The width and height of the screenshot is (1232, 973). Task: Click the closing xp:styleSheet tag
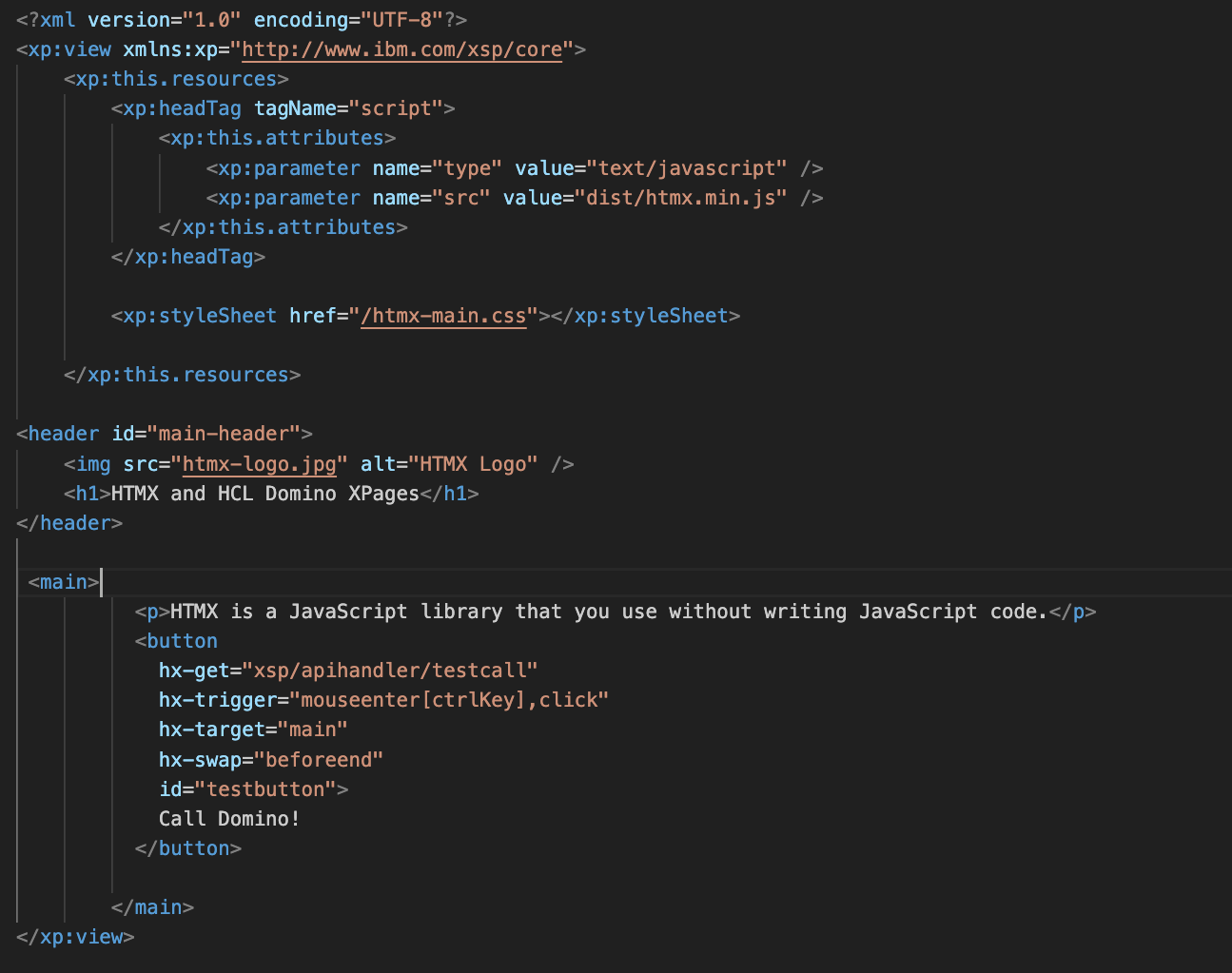646,316
